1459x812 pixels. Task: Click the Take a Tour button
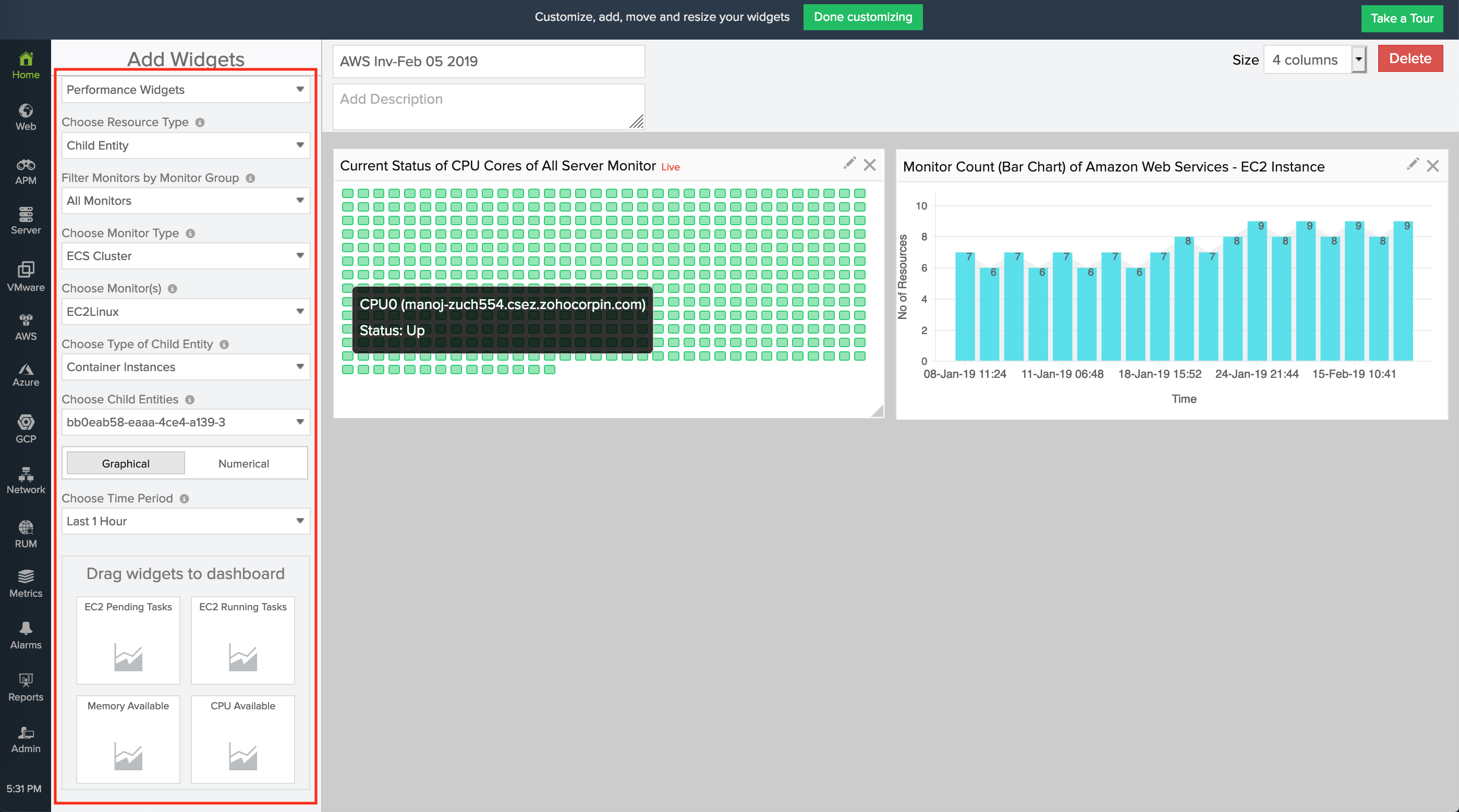point(1401,18)
